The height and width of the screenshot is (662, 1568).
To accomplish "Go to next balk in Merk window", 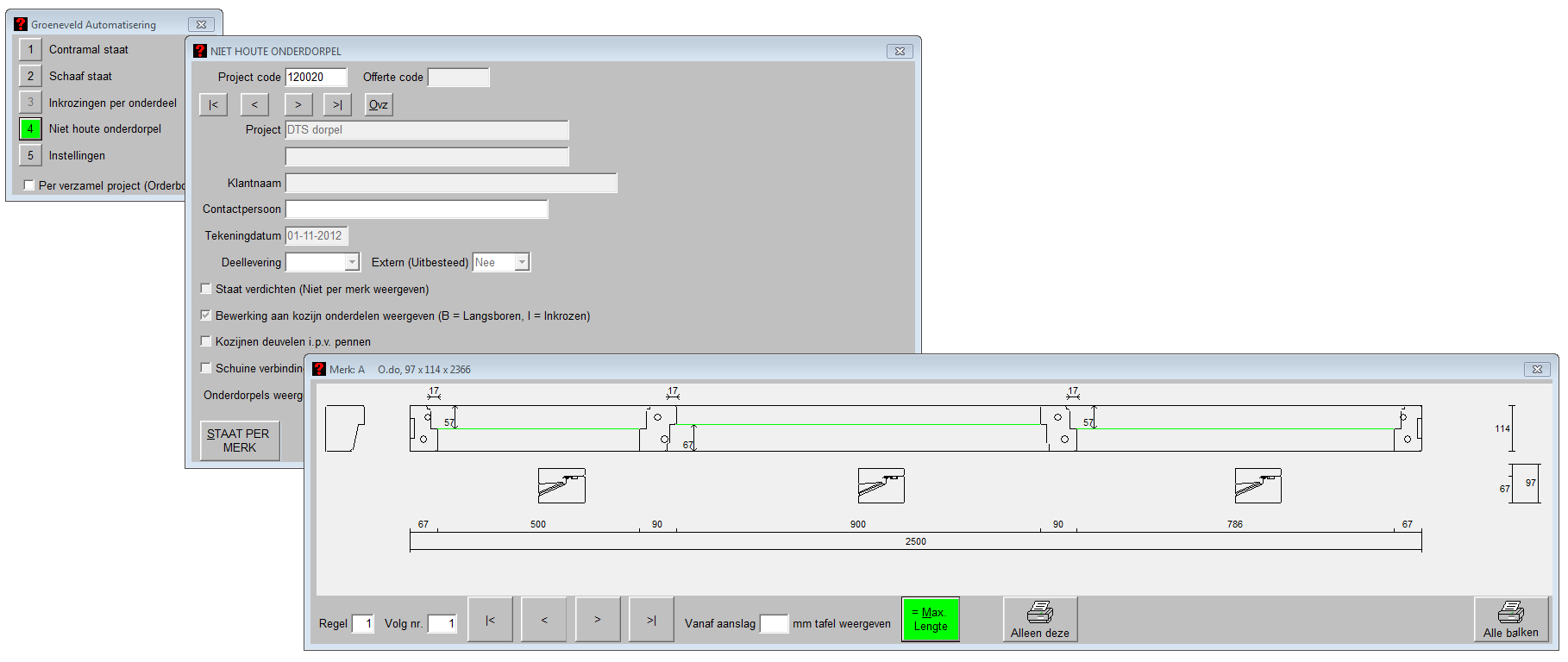I will point(598,620).
